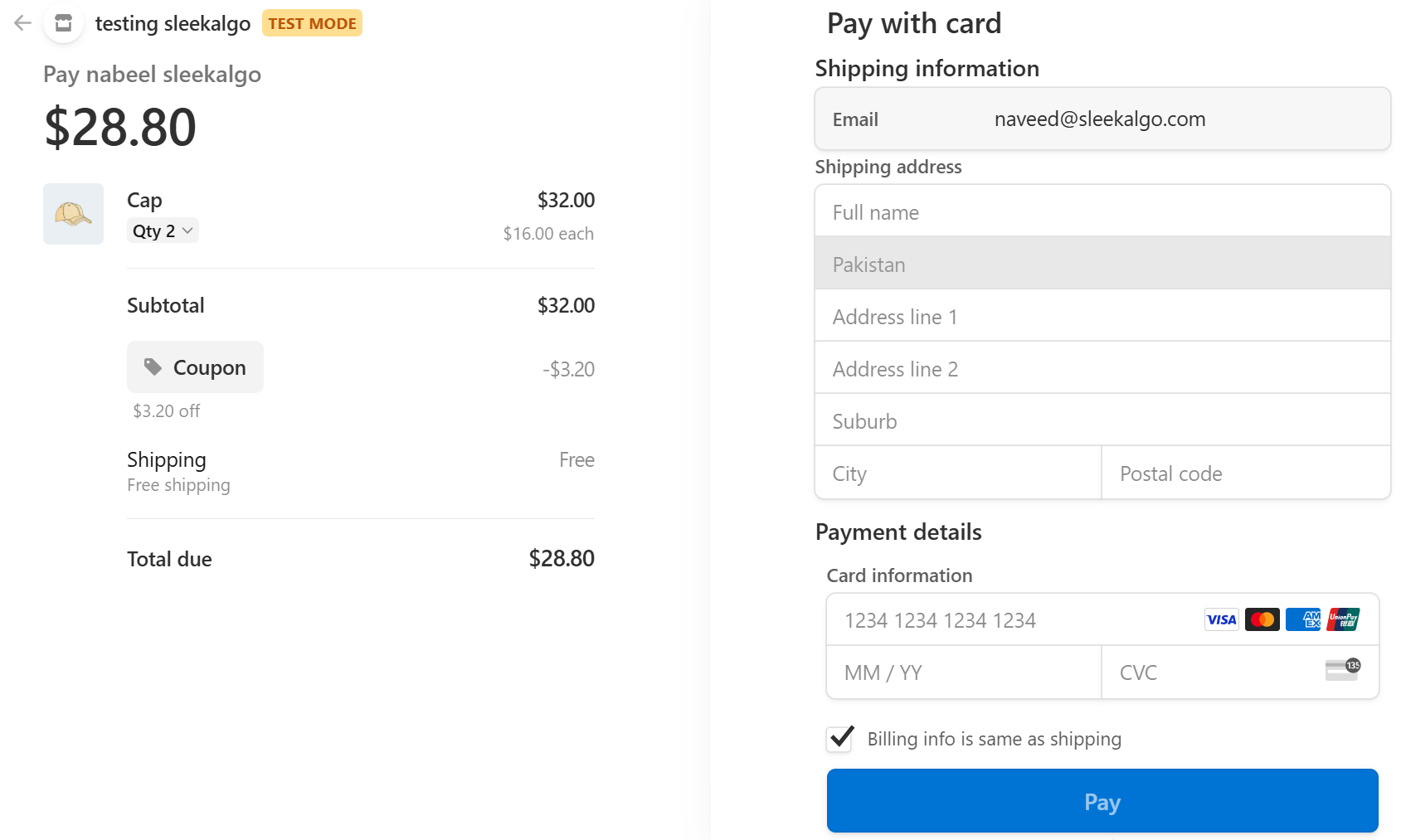The image size is (1406, 840).
Task: Focus the Full name field
Action: pyautogui.click(x=1102, y=212)
